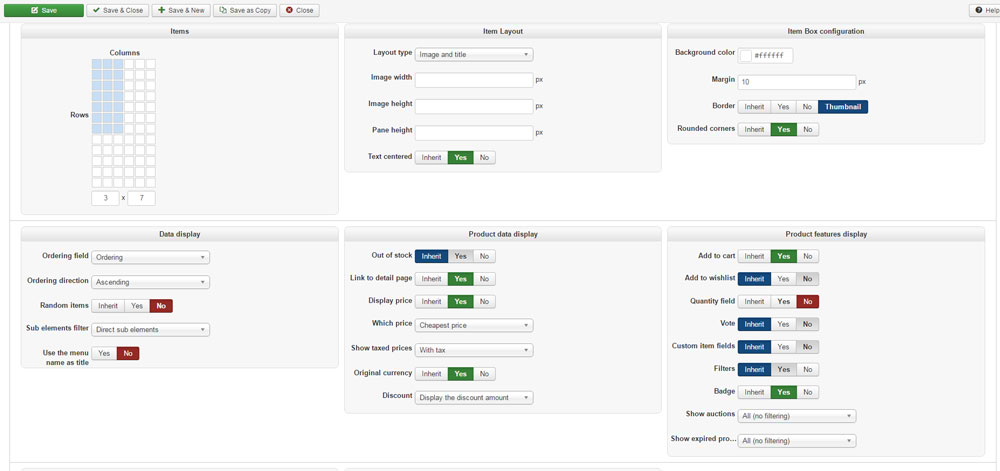Set Custom item fields to Yes
Viewport: 1000px width, 471px height.
click(x=783, y=347)
